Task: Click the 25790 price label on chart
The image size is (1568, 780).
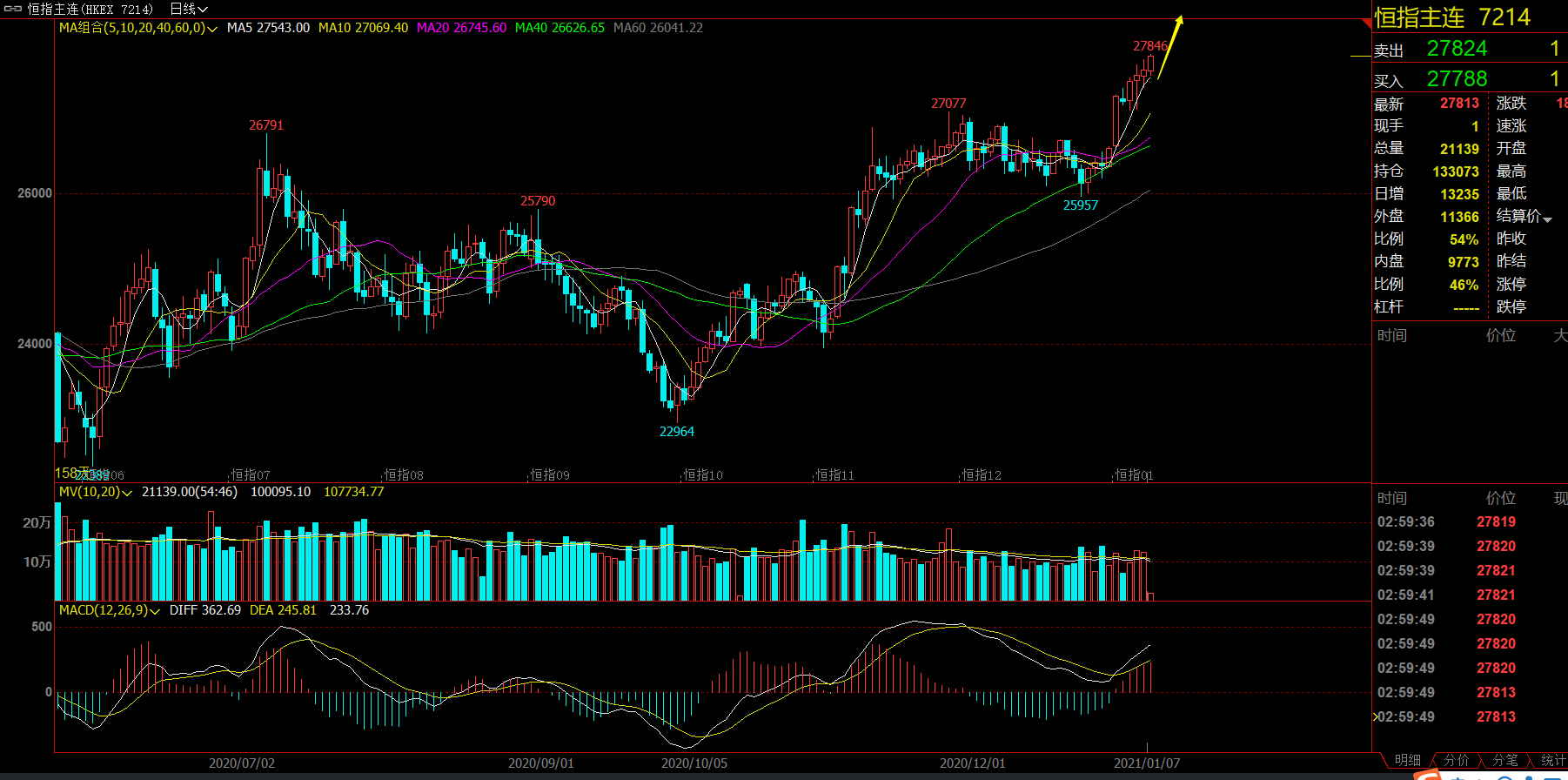Action: tap(538, 201)
